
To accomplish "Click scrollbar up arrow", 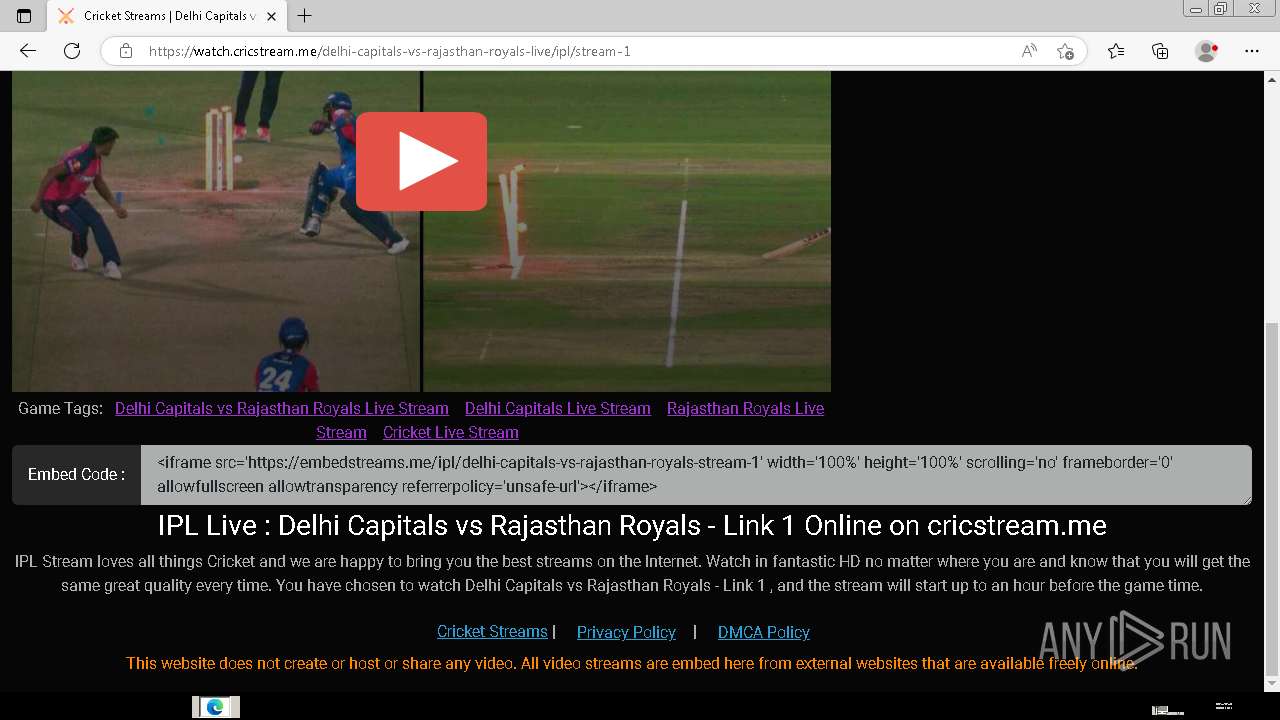I will click(x=1272, y=79).
